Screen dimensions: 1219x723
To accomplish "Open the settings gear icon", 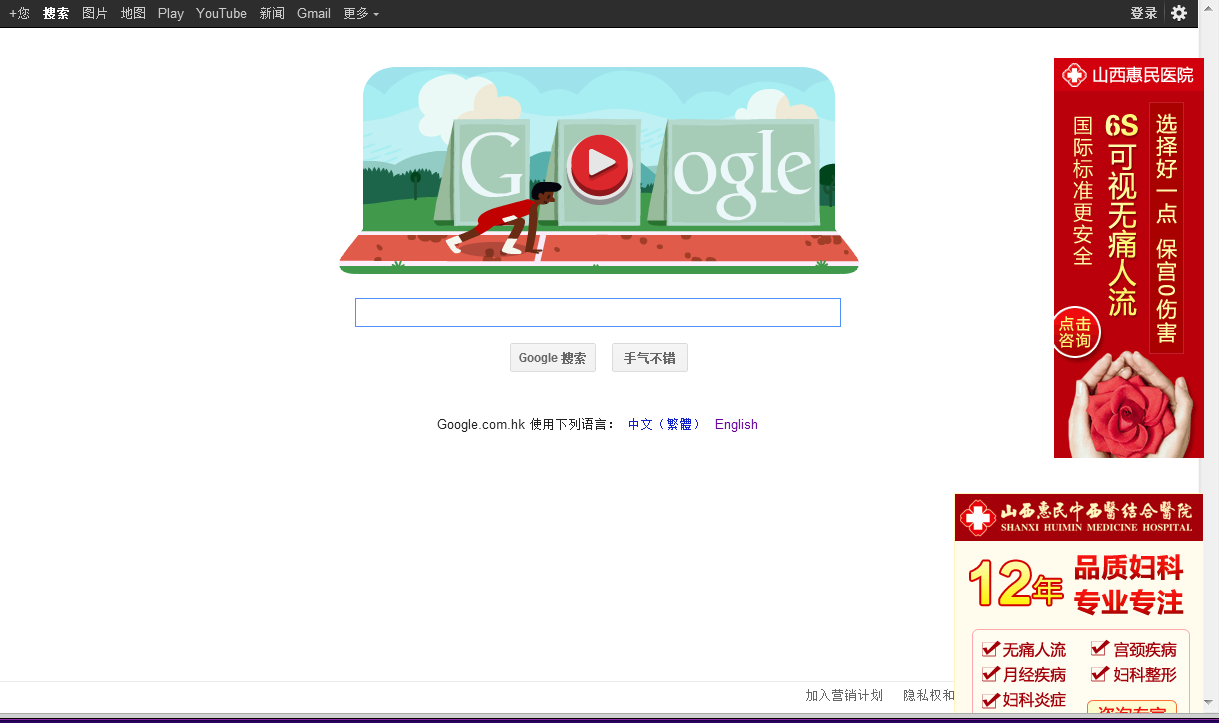I will click(x=1179, y=13).
